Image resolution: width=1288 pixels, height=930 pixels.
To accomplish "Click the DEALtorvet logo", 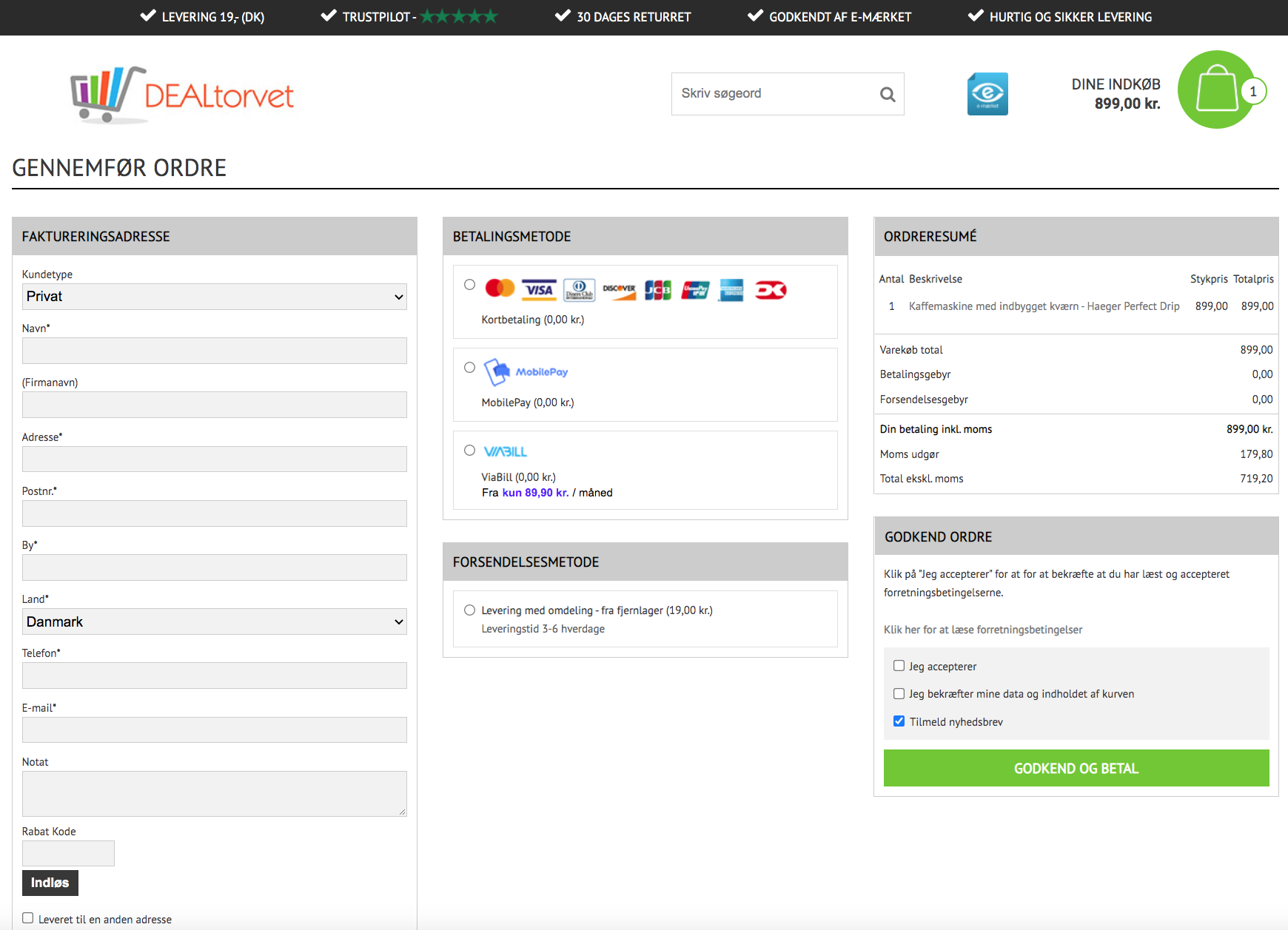I will click(182, 95).
